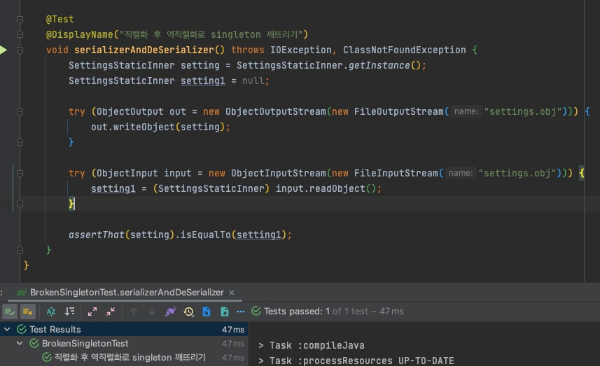Import tests from file icon

tap(206, 312)
